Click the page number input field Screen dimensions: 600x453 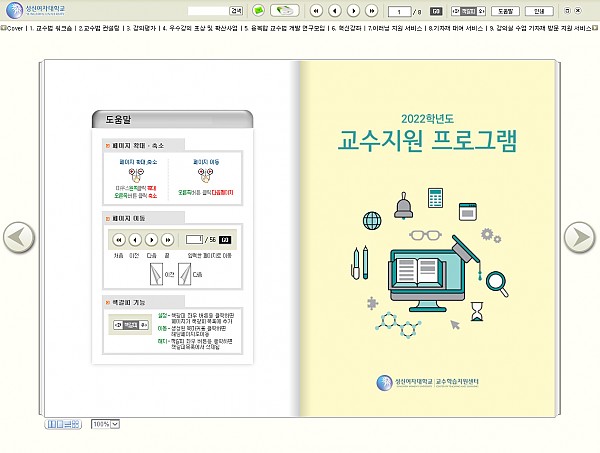click(x=399, y=12)
